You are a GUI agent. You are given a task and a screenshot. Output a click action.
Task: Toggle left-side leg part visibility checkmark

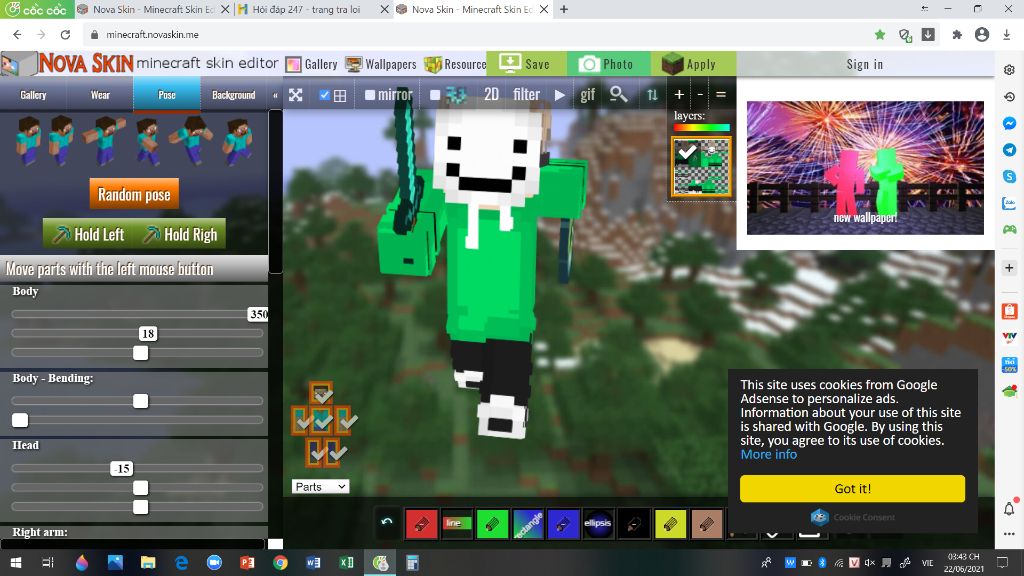[315, 451]
